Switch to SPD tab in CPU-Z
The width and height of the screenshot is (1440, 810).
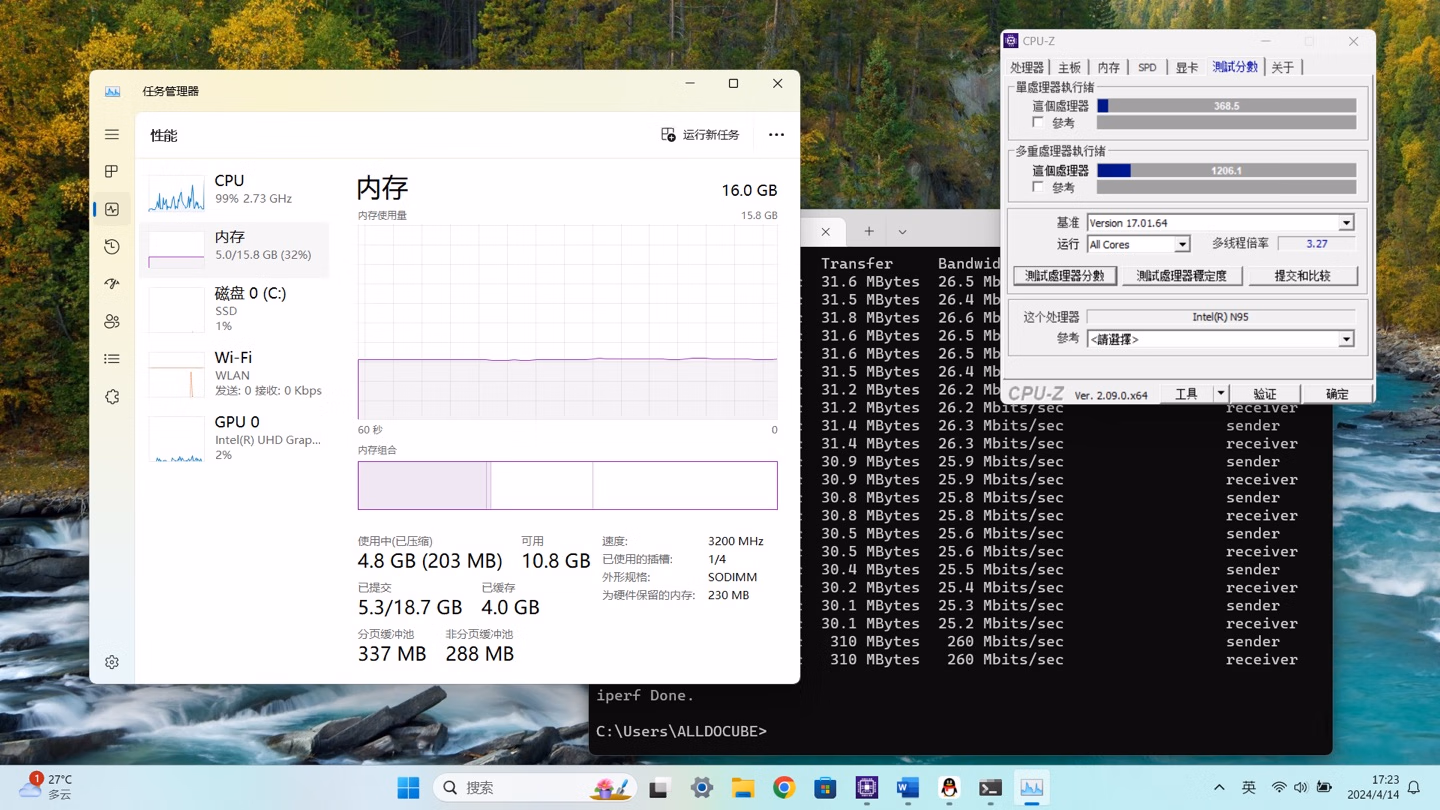[x=1147, y=67]
